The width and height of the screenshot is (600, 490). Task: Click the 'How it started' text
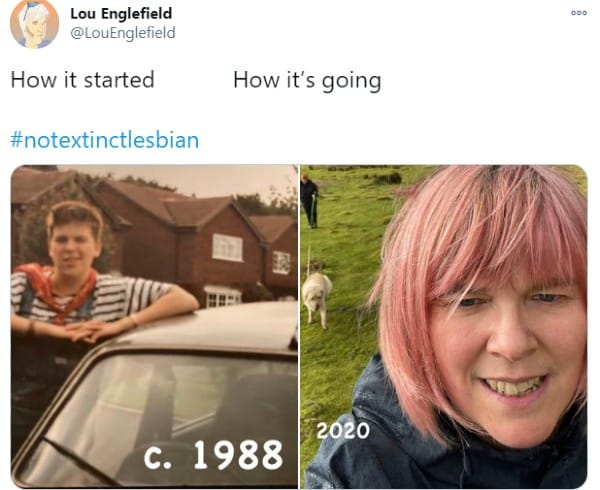(82, 80)
